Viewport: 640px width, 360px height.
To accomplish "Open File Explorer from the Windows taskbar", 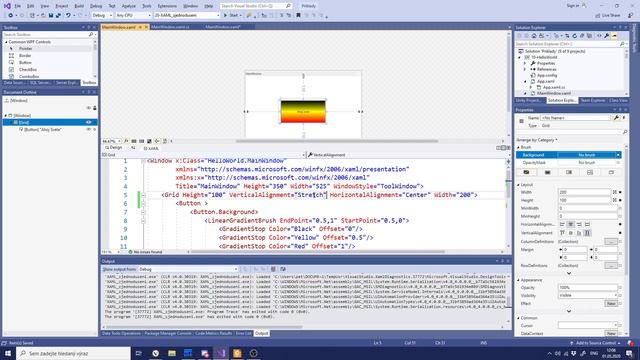I will pos(172,353).
